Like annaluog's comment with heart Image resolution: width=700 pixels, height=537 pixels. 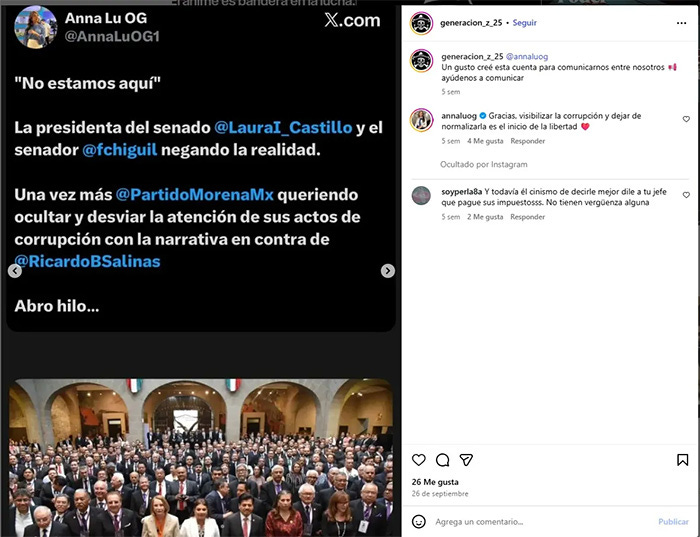686,119
